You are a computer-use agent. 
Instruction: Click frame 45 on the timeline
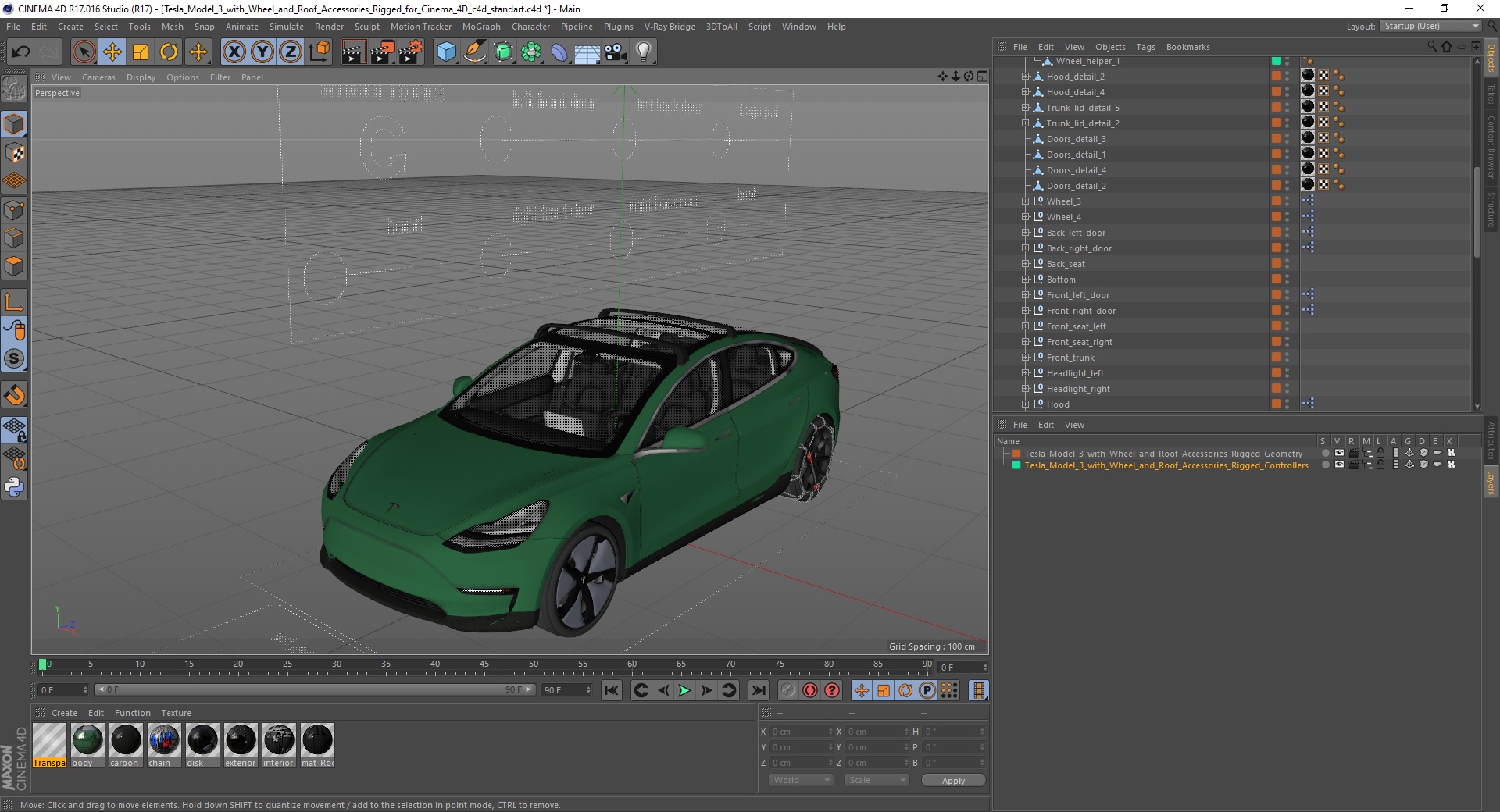pyautogui.click(x=484, y=664)
